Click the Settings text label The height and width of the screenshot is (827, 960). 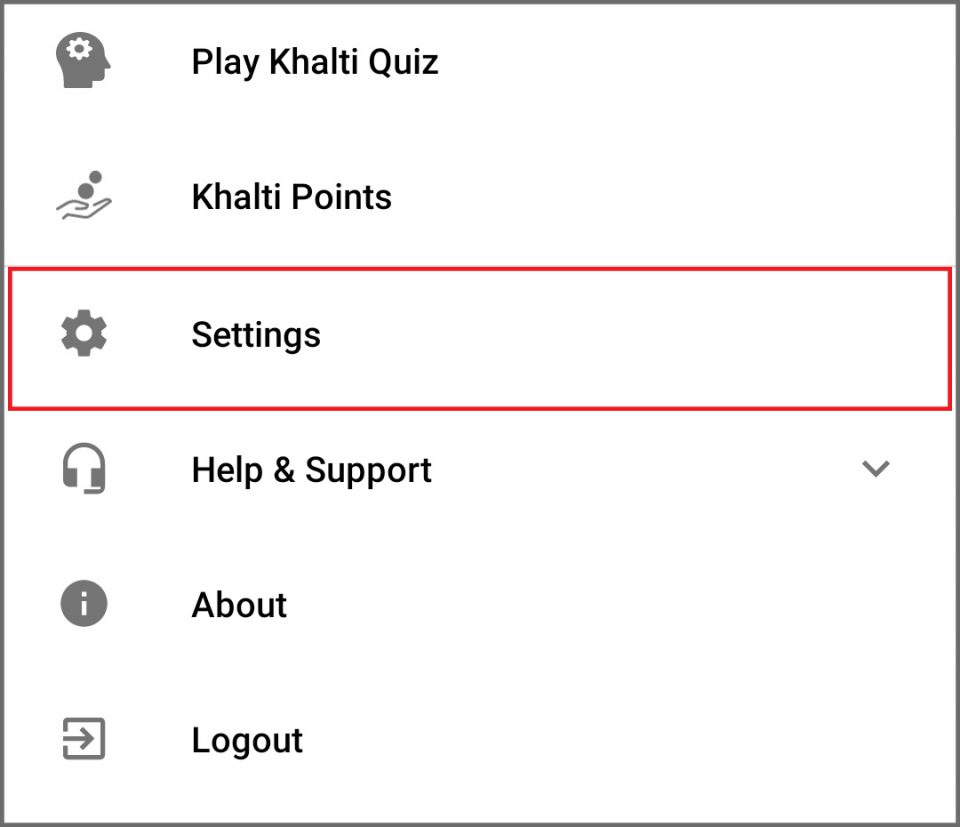(x=256, y=335)
